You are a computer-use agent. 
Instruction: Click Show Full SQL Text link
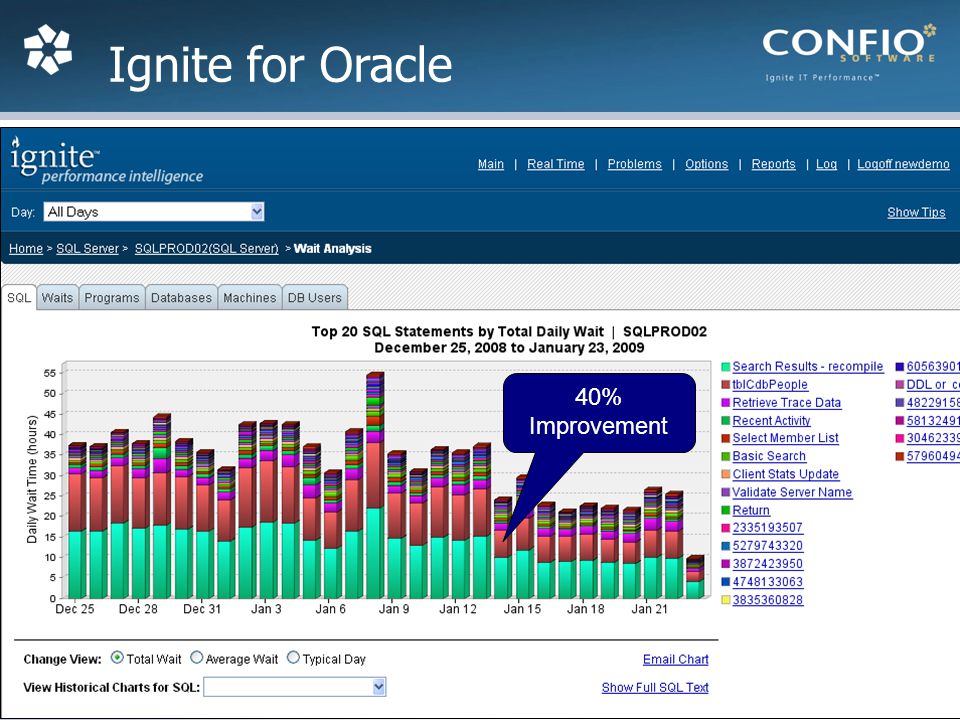pyautogui.click(x=655, y=688)
